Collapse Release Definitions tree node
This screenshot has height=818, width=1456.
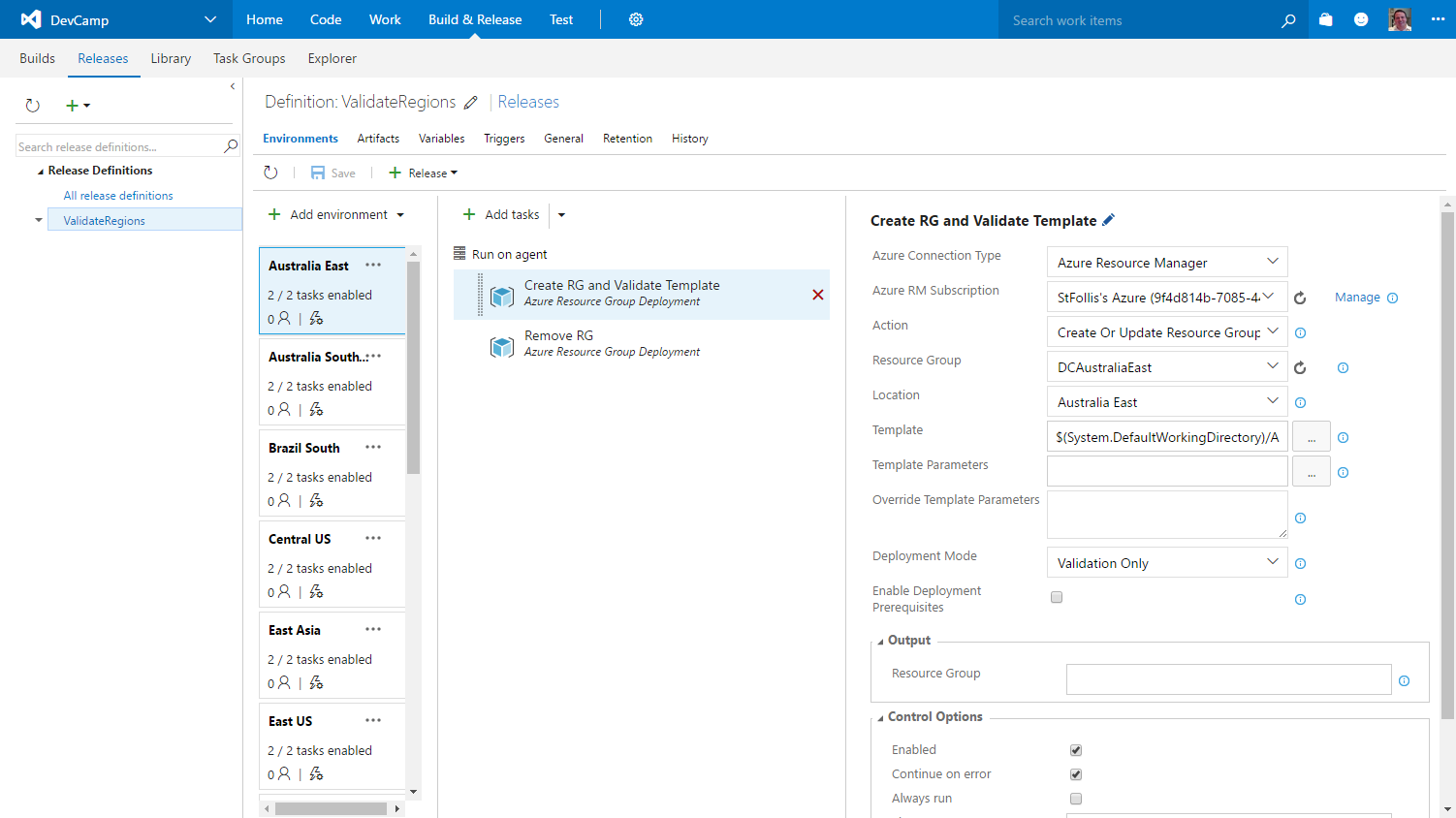coord(40,172)
